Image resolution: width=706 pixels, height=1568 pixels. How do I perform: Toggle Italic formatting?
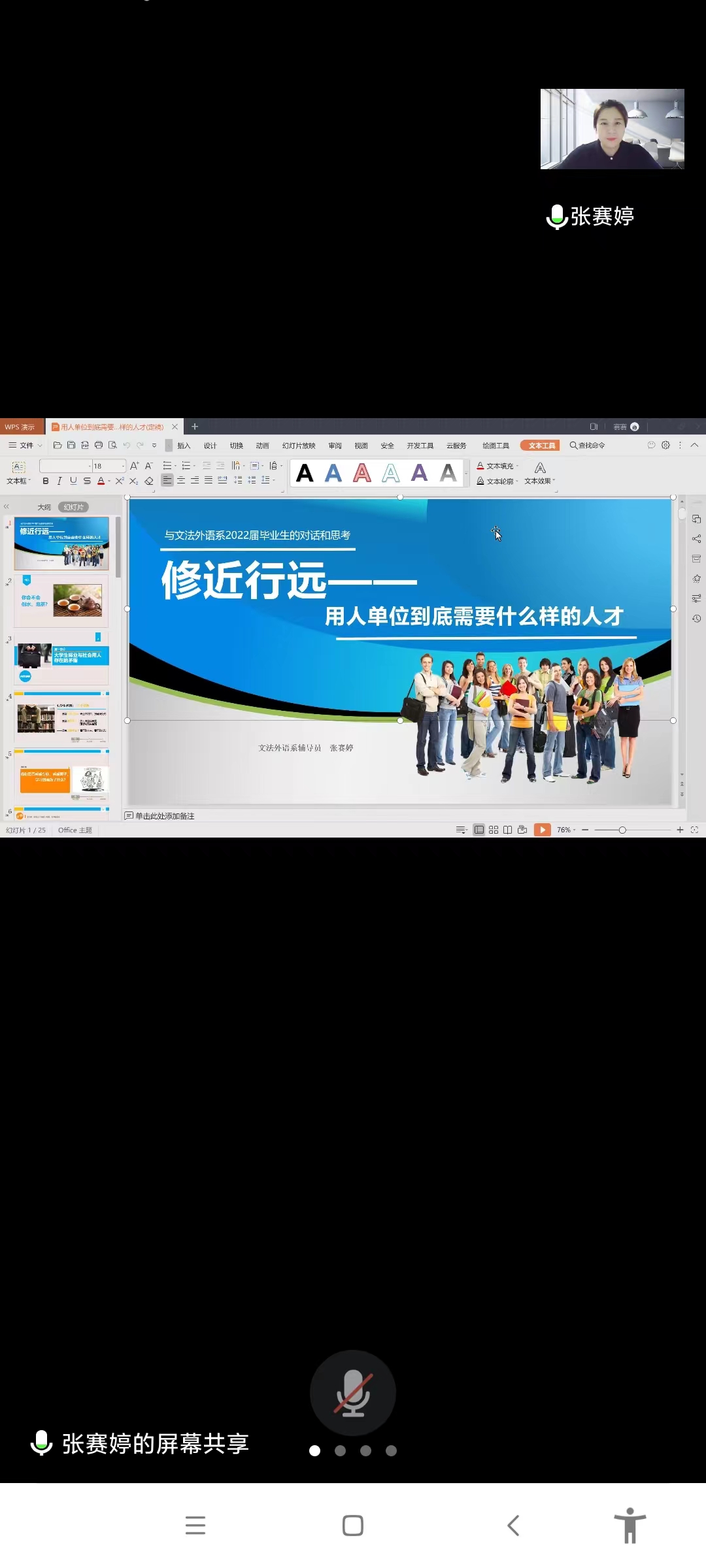(59, 481)
